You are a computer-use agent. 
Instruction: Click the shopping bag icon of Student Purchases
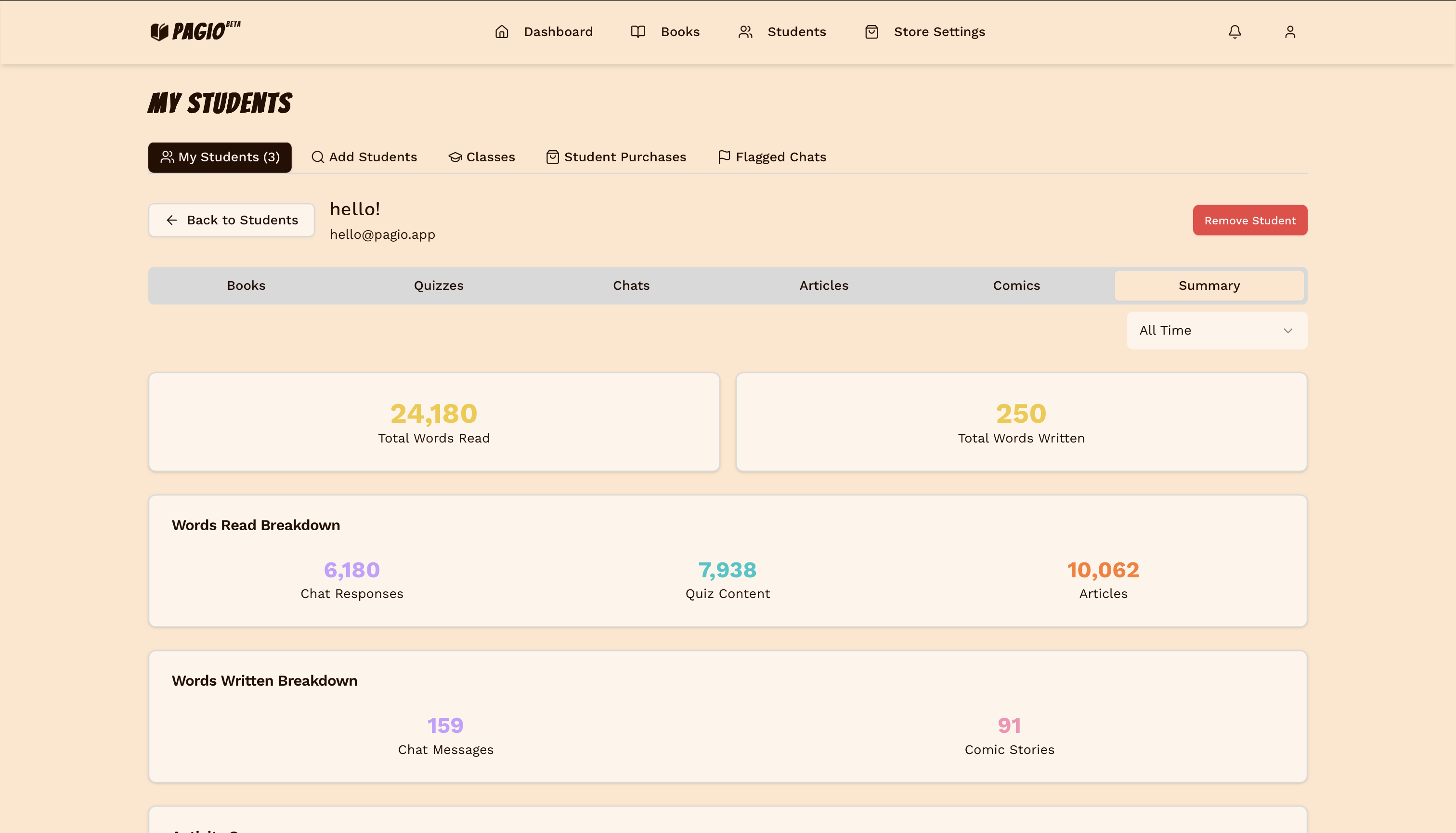coord(552,157)
